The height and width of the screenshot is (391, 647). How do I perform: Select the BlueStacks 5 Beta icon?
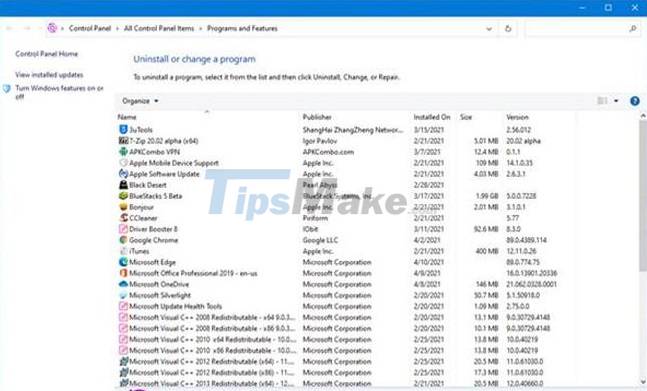(123, 196)
